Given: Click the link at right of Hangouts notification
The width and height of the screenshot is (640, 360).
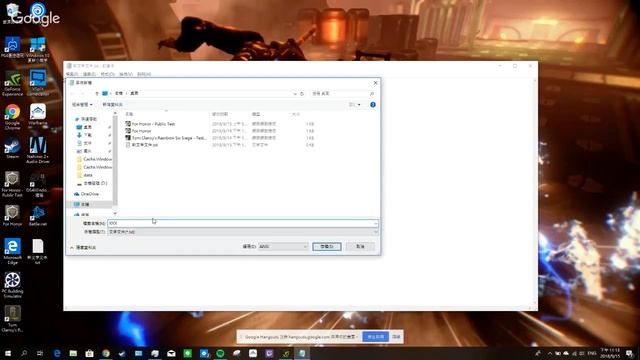Looking at the screenshot, I should point(396,337).
